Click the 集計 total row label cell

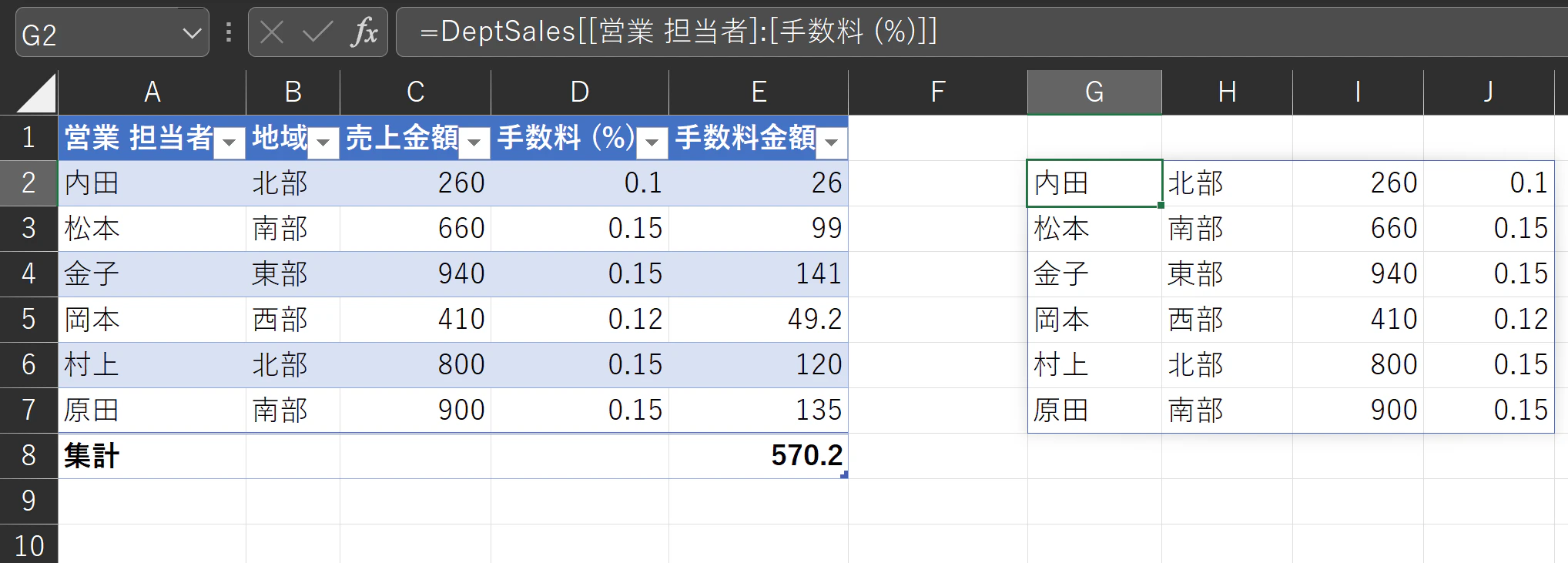[x=152, y=455]
